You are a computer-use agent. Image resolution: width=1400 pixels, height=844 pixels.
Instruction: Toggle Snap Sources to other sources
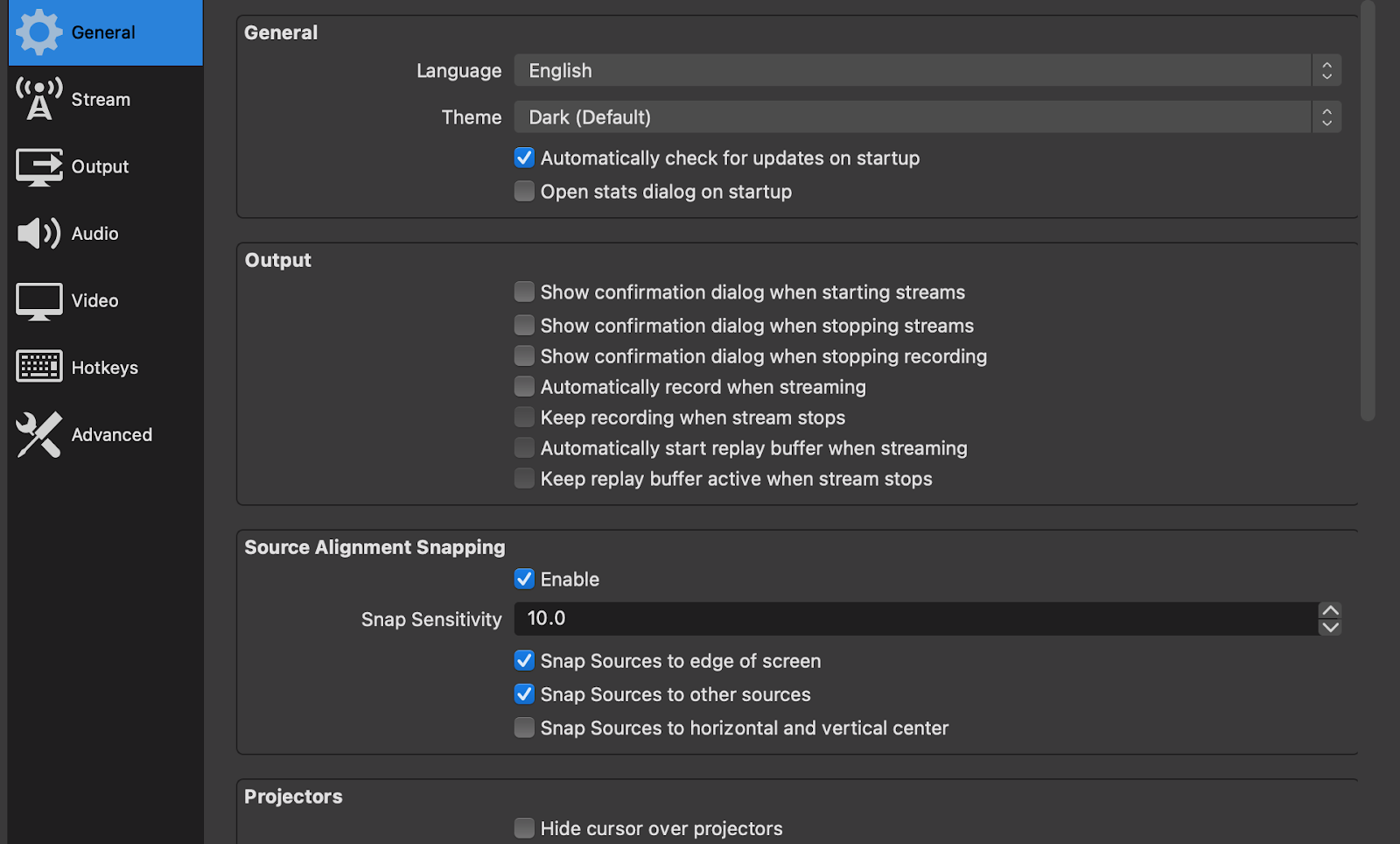point(524,694)
